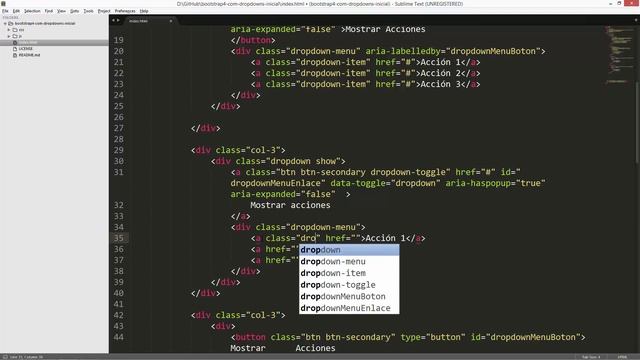640x360 pixels.
Task: Open LICENSE file in sidebar
Action: [x=26, y=49]
